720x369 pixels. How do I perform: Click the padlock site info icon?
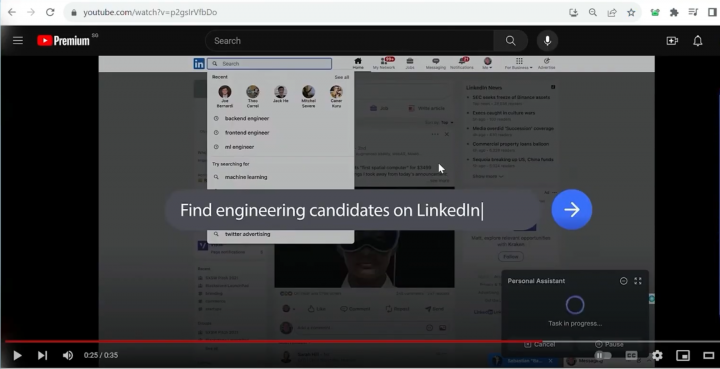[73, 13]
